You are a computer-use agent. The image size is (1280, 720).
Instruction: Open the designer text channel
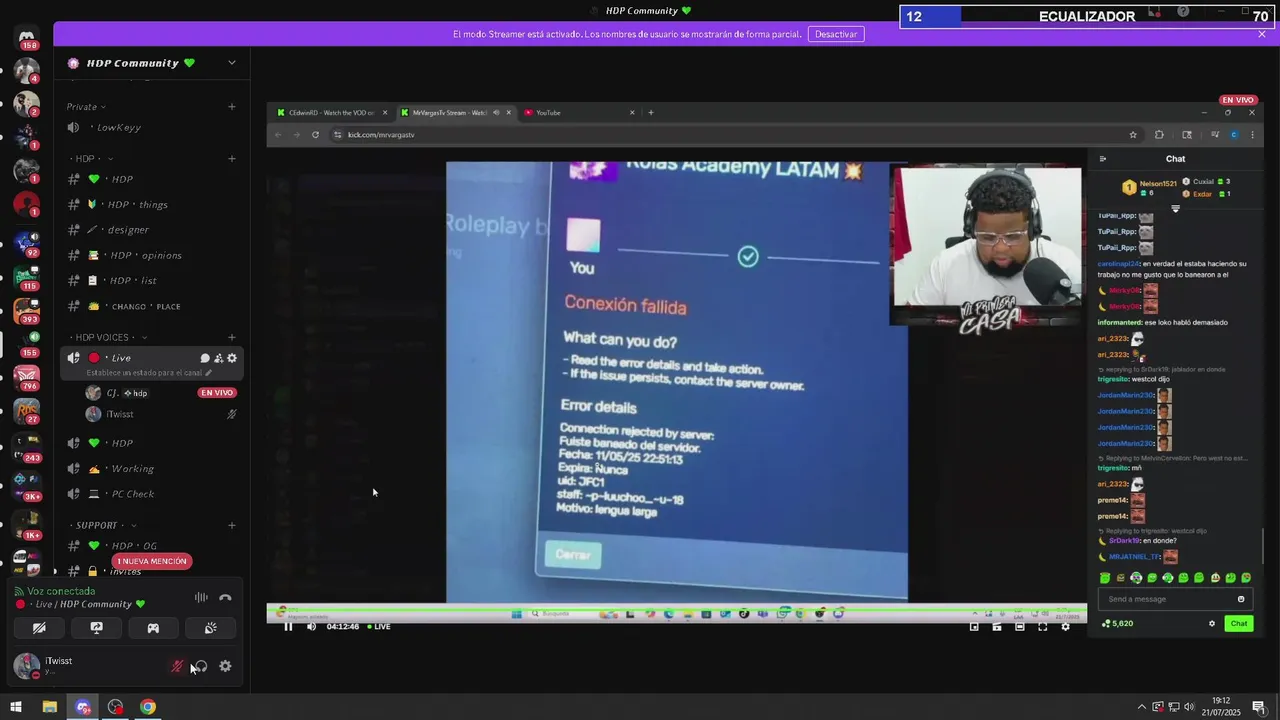click(x=150, y=230)
